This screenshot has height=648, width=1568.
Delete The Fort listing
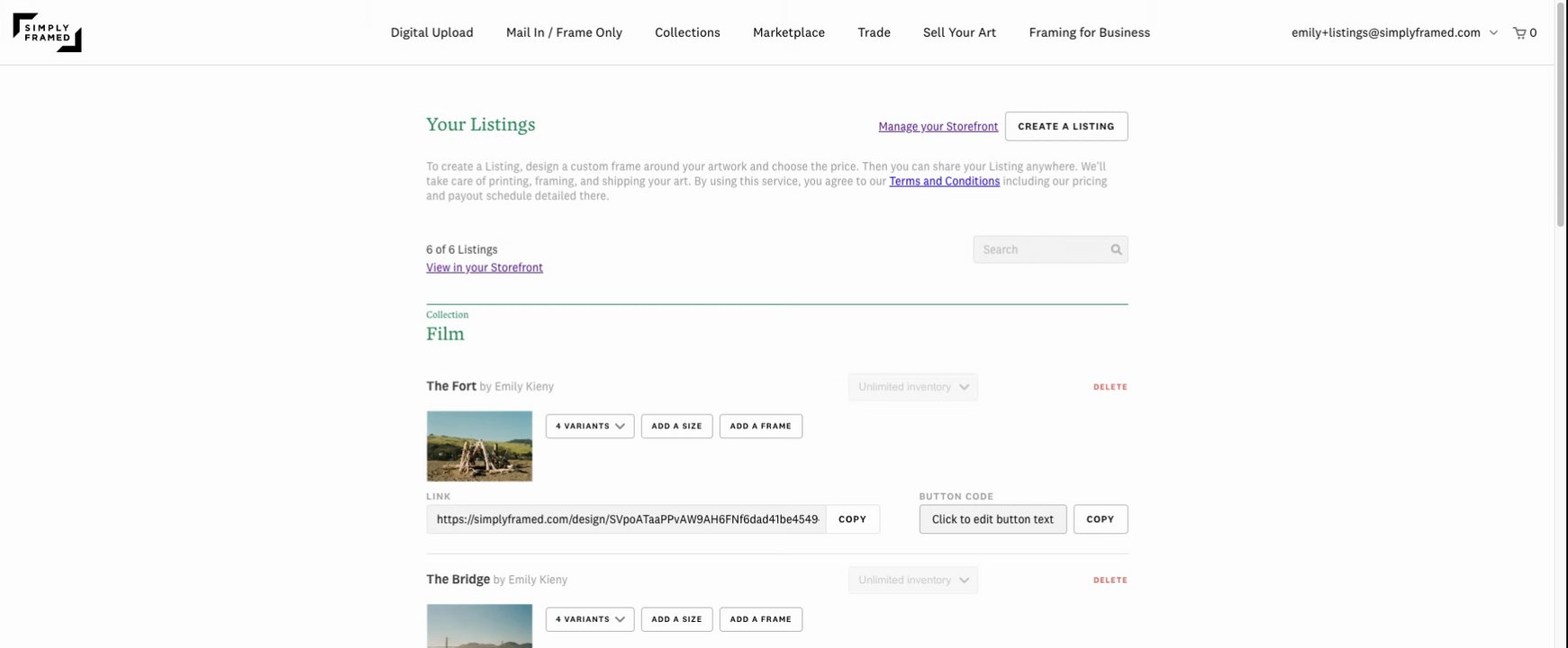(1110, 387)
